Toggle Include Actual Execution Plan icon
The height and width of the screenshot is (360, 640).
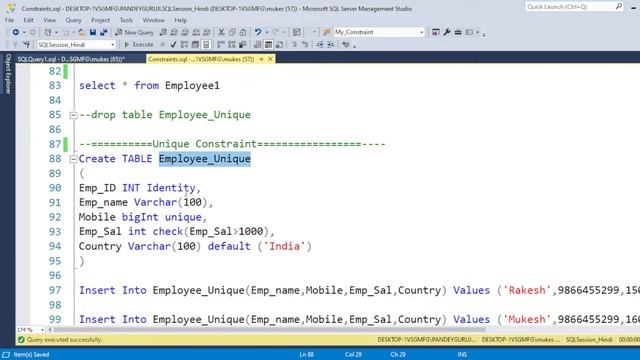[221, 44]
